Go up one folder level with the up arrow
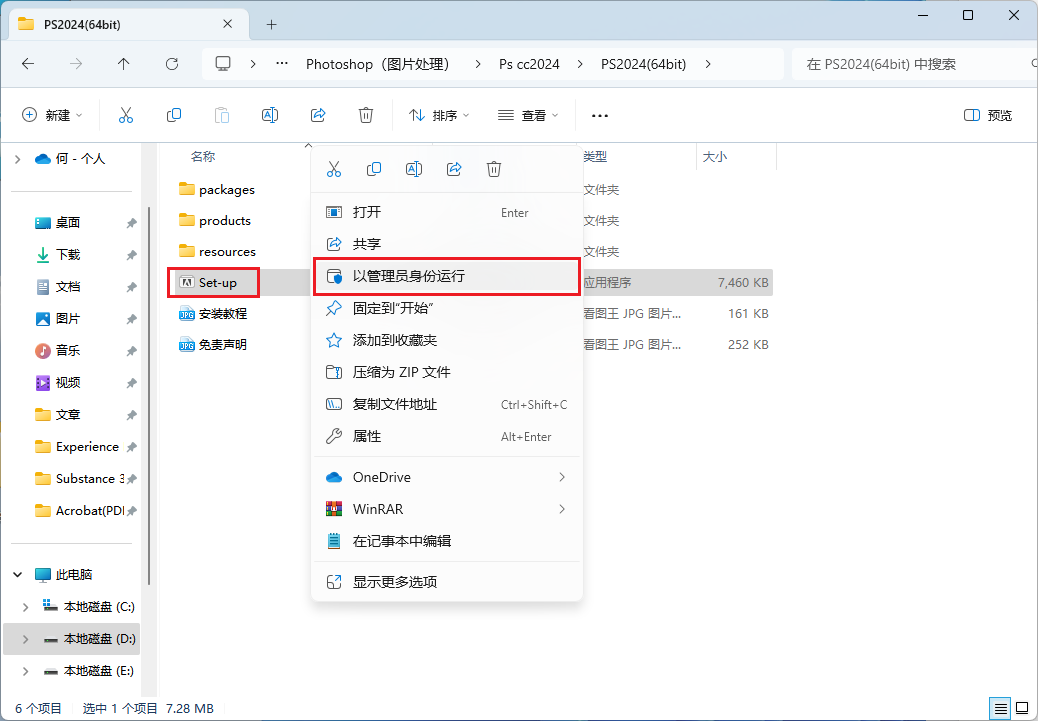Viewport: 1038px width, 721px height. click(124, 64)
